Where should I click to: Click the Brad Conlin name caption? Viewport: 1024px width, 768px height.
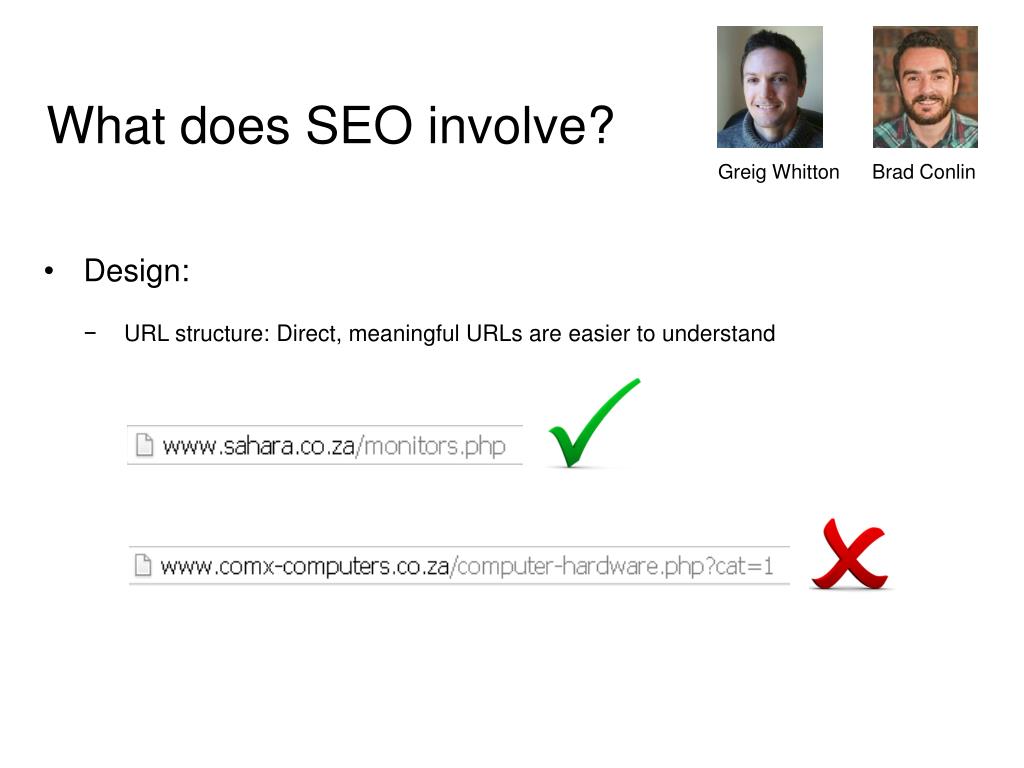tap(923, 172)
